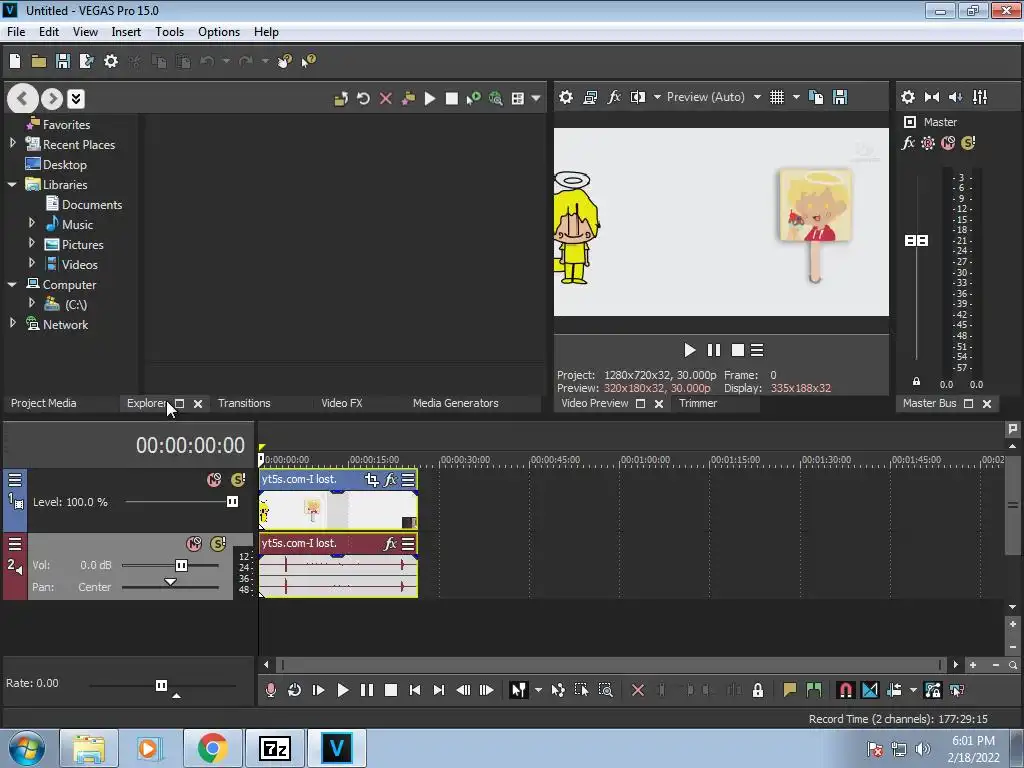Open Master Bus audio properties gear

click(x=908, y=97)
